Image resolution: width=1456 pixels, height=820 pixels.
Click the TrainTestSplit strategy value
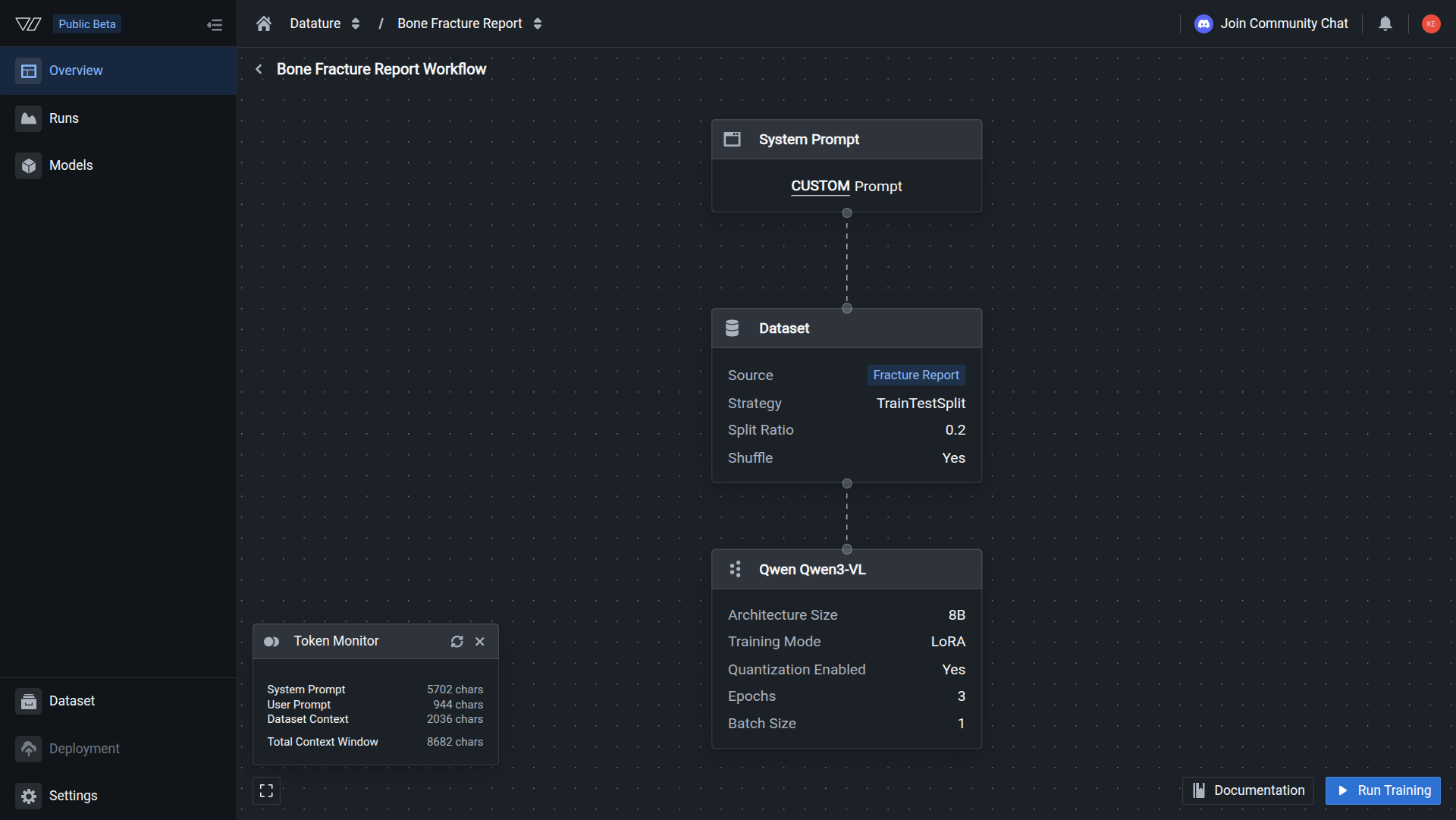[x=921, y=404]
